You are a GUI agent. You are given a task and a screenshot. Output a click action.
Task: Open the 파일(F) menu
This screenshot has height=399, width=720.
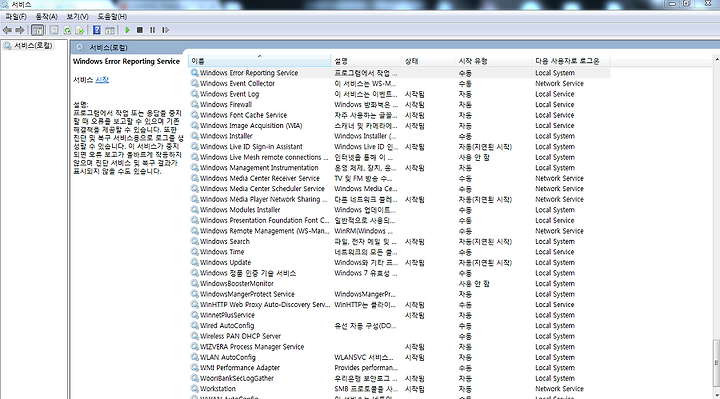[16, 17]
